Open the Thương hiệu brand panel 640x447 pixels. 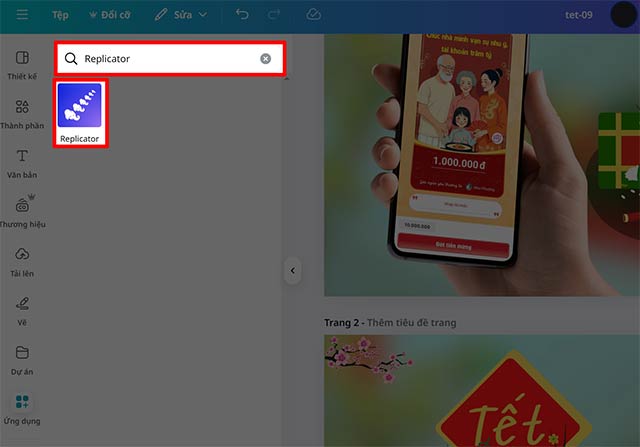(x=22, y=212)
